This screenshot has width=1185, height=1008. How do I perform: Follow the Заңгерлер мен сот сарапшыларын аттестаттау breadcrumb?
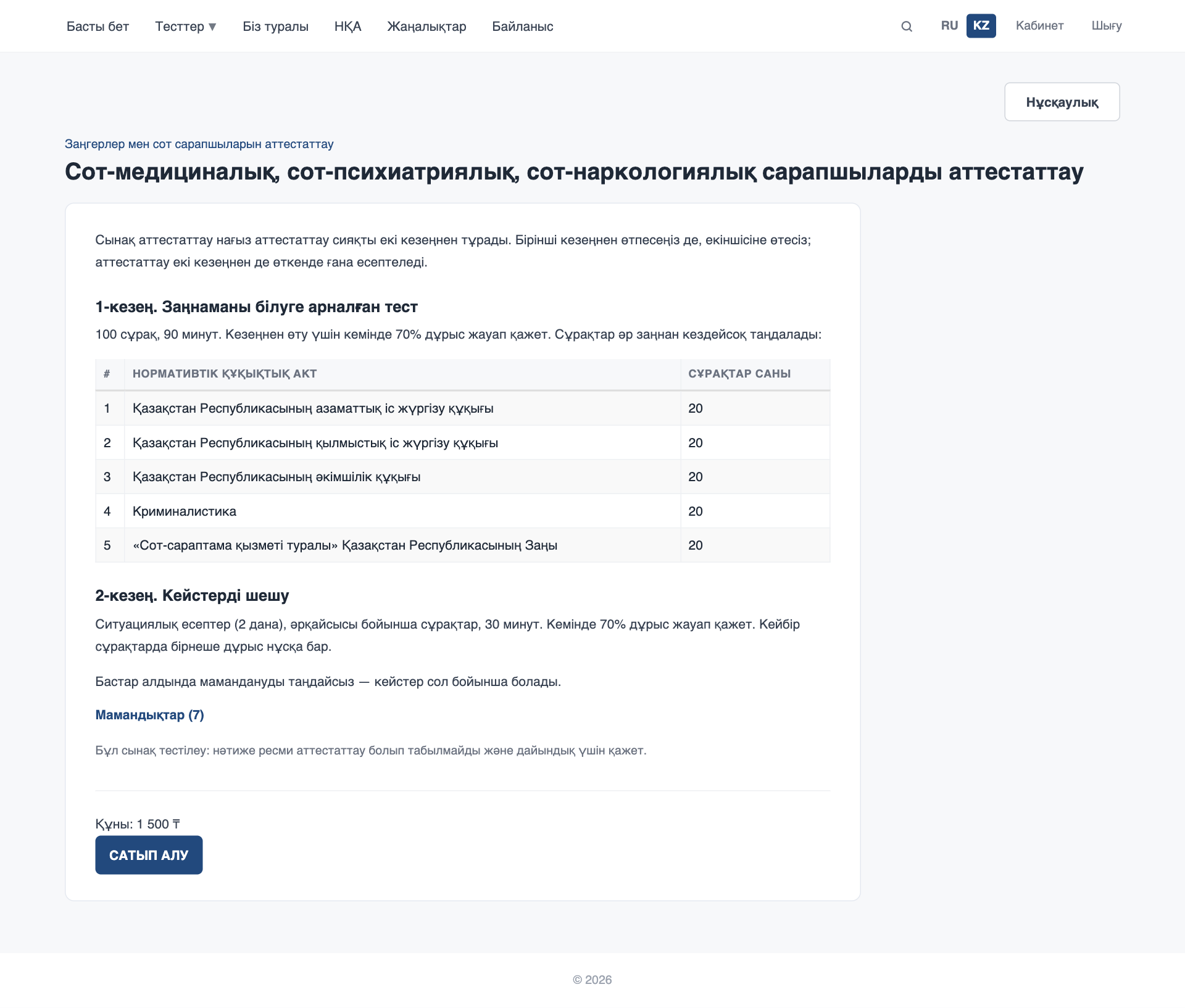[x=199, y=144]
